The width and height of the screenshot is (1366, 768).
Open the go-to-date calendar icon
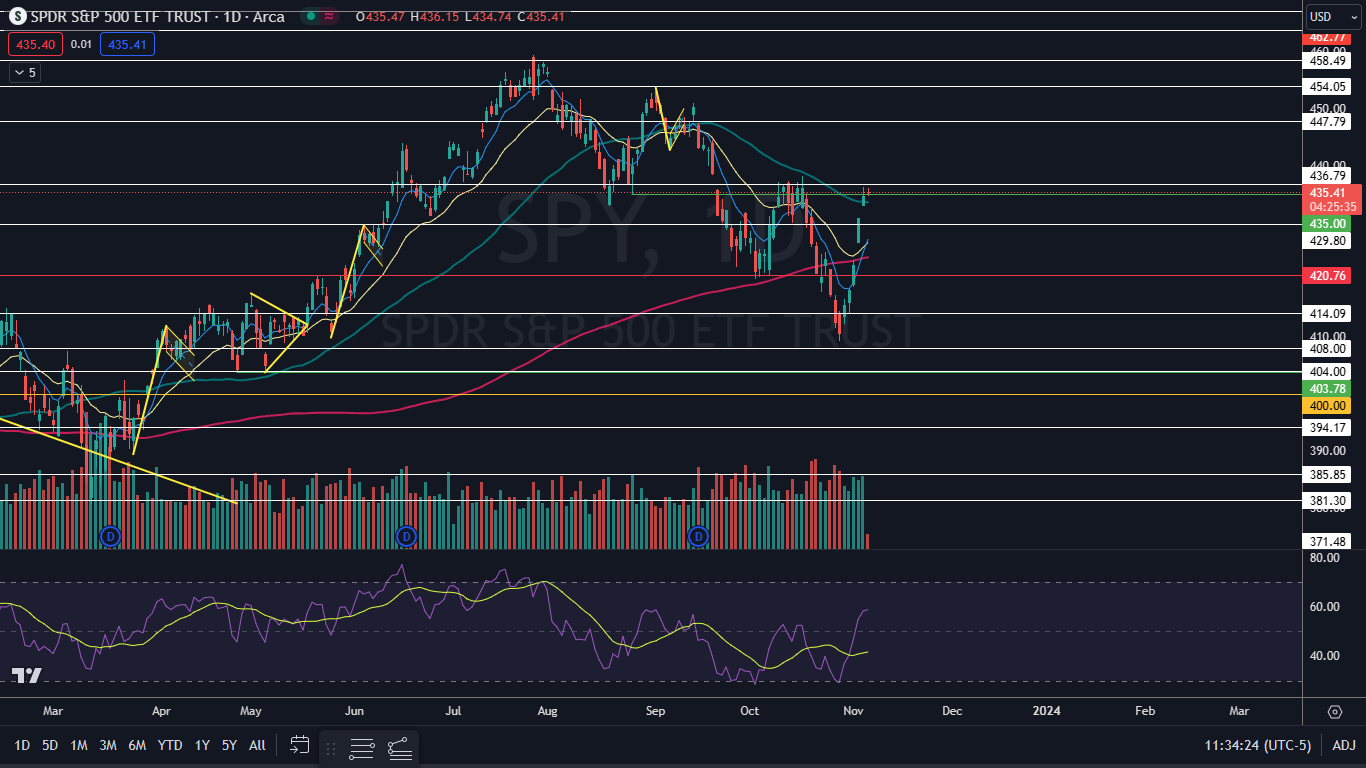tap(299, 744)
